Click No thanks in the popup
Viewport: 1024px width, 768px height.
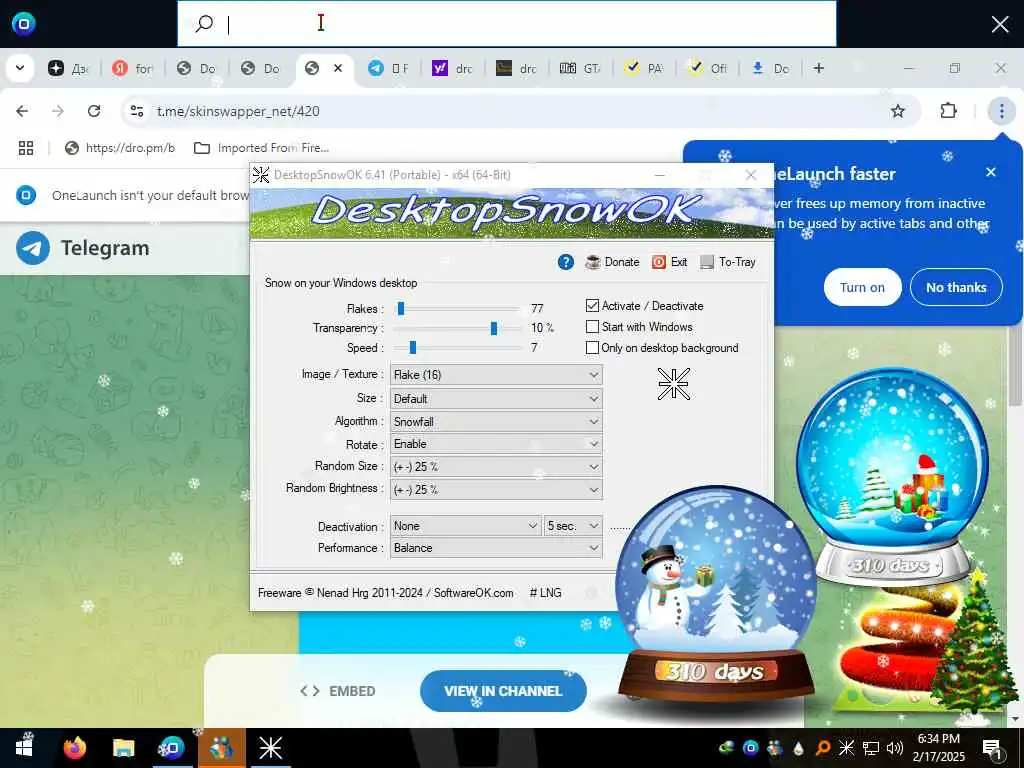[956, 287]
